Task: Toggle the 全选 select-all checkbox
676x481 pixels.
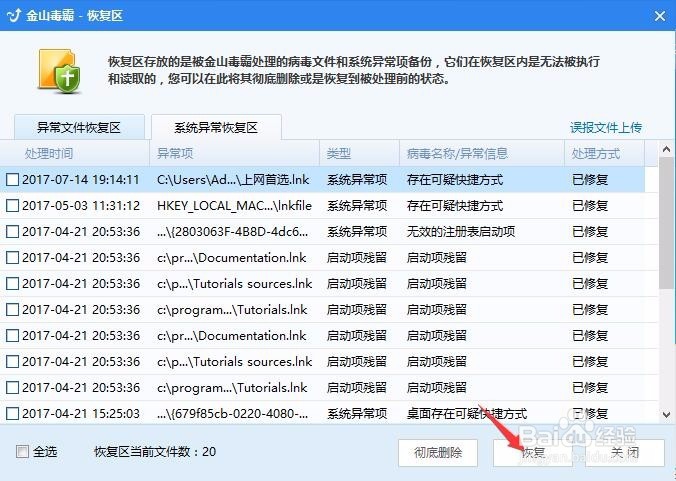Action: pos(22,452)
